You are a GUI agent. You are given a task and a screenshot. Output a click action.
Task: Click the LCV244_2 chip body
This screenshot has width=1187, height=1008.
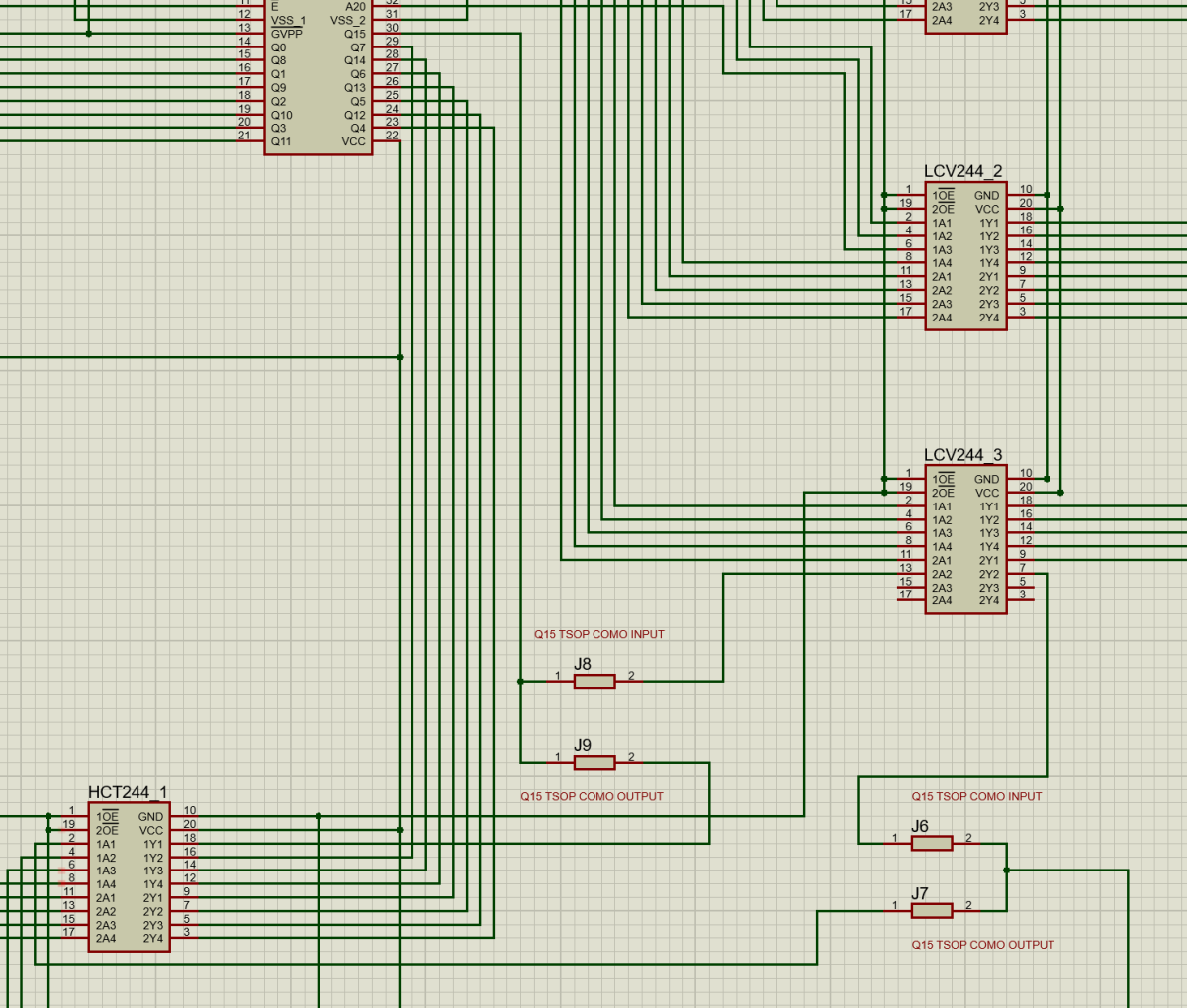coord(965,256)
